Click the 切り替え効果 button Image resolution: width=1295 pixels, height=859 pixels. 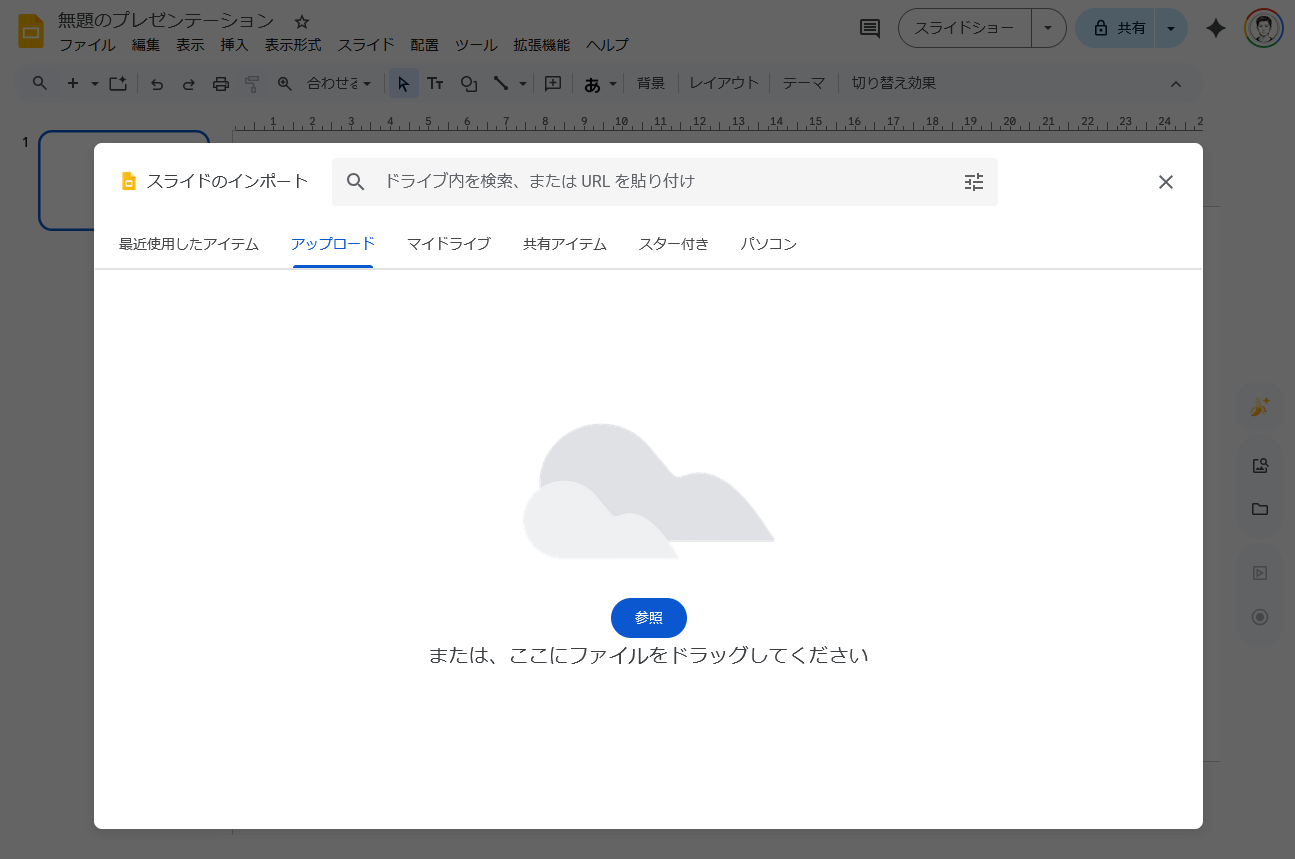(894, 83)
